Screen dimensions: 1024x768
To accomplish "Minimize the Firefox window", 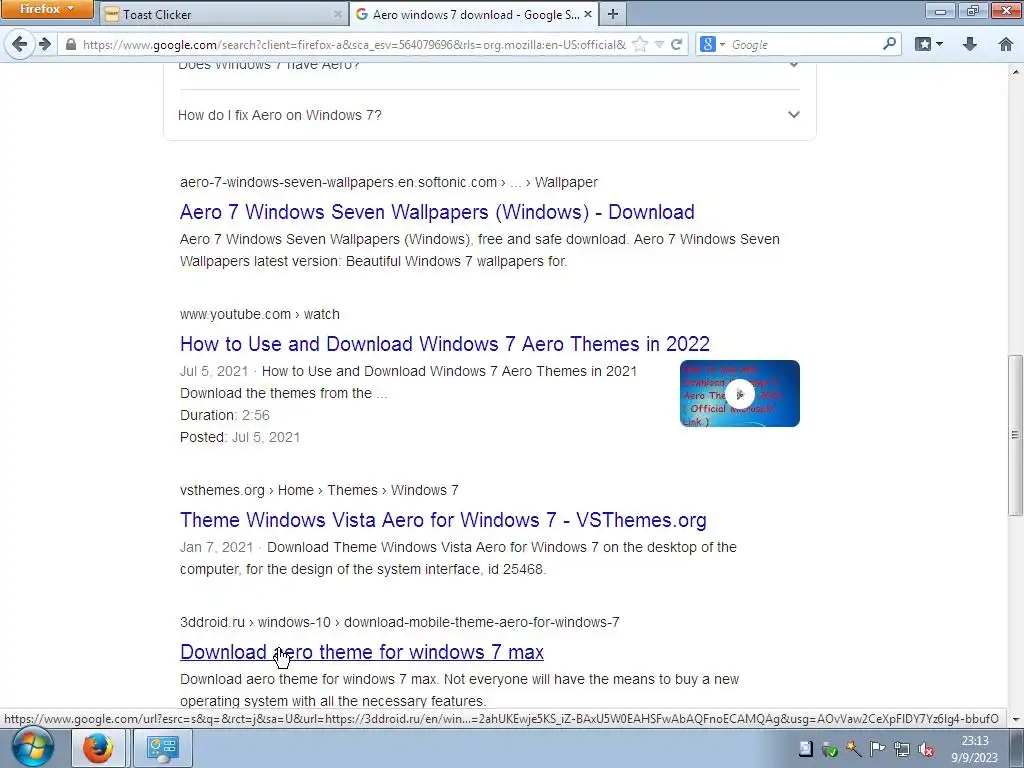I will (x=940, y=10).
